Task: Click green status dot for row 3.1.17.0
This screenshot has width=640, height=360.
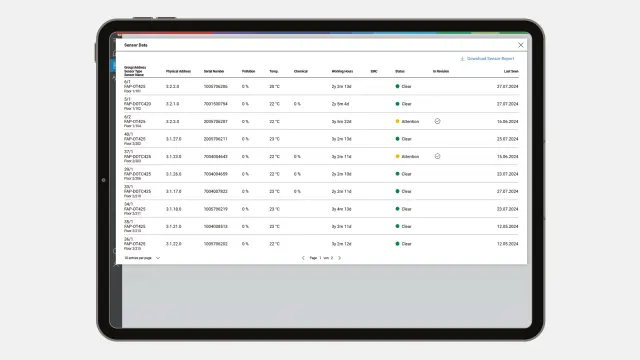Action: tap(397, 191)
